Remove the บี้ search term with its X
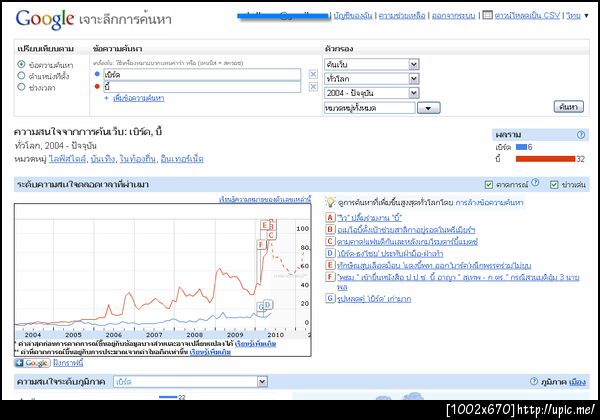The height and width of the screenshot is (420, 600). [313, 87]
